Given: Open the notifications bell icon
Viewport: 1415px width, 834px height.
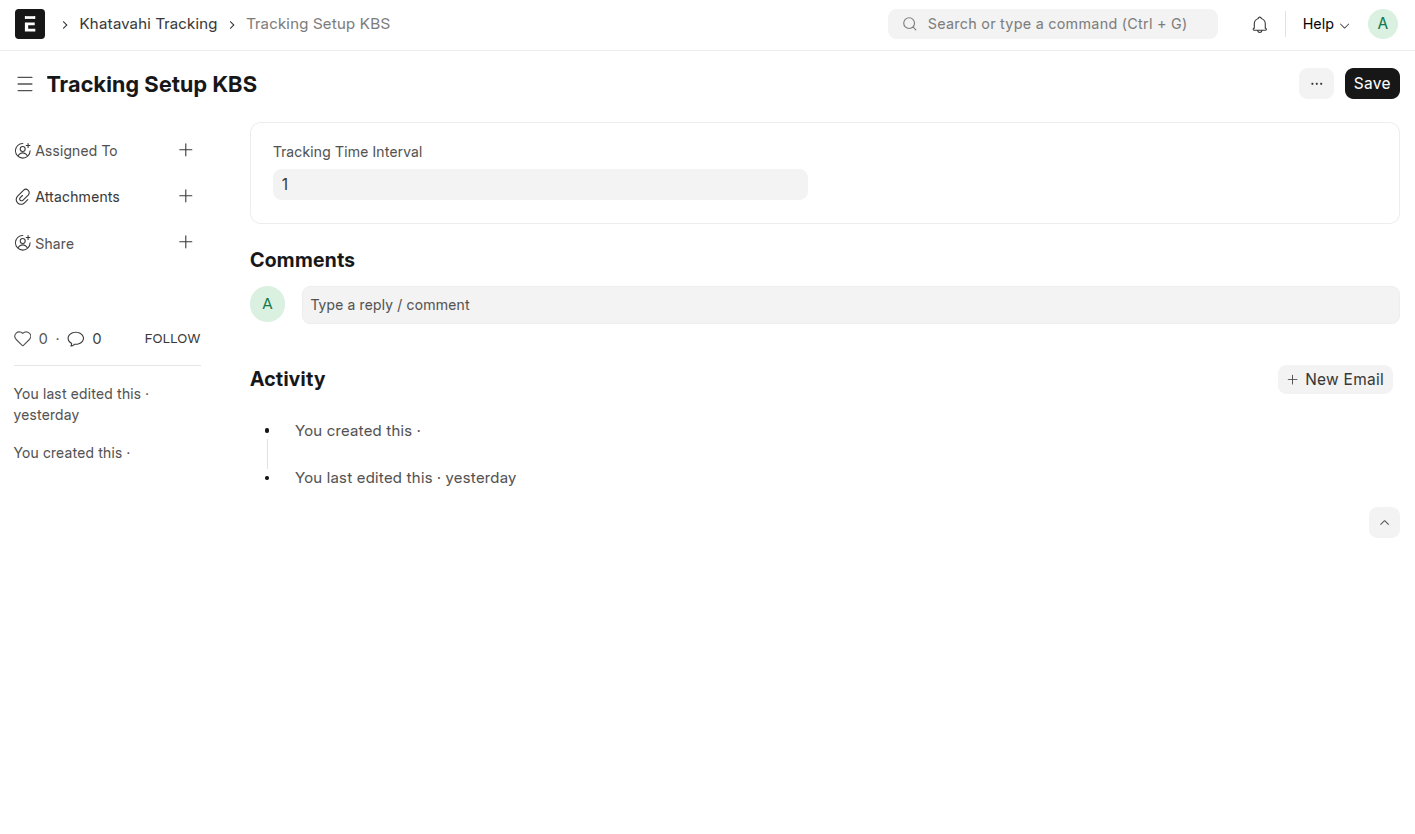Looking at the screenshot, I should (x=1259, y=25).
